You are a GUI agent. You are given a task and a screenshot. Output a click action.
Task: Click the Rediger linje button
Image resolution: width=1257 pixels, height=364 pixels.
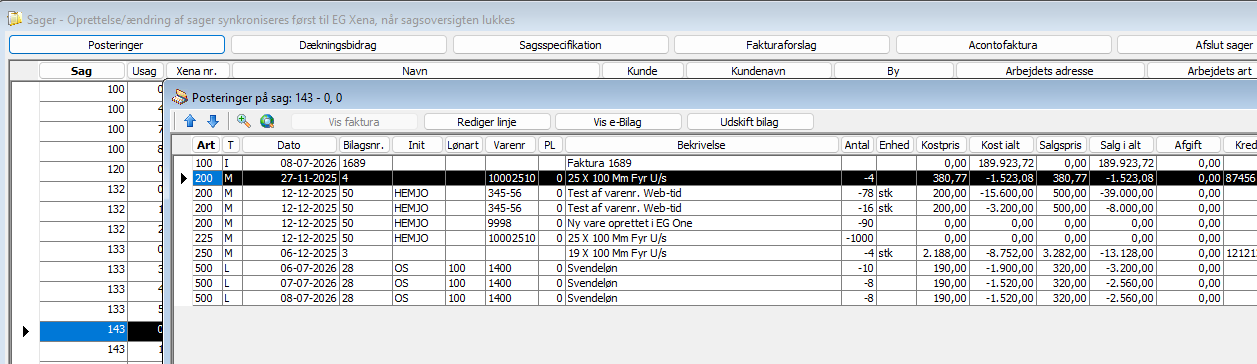pyautogui.click(x=486, y=121)
